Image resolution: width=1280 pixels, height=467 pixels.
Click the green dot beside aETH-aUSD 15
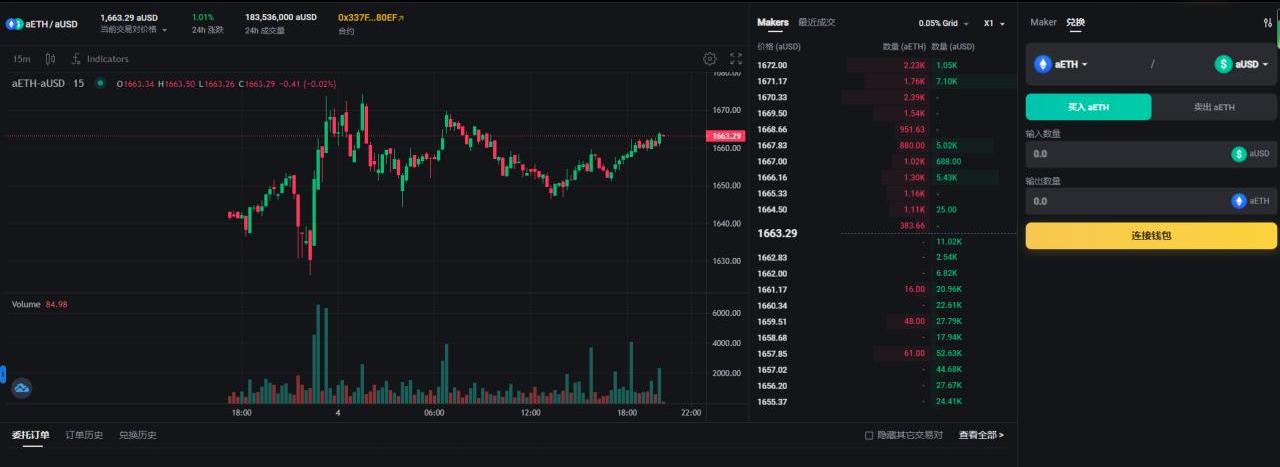coord(100,83)
